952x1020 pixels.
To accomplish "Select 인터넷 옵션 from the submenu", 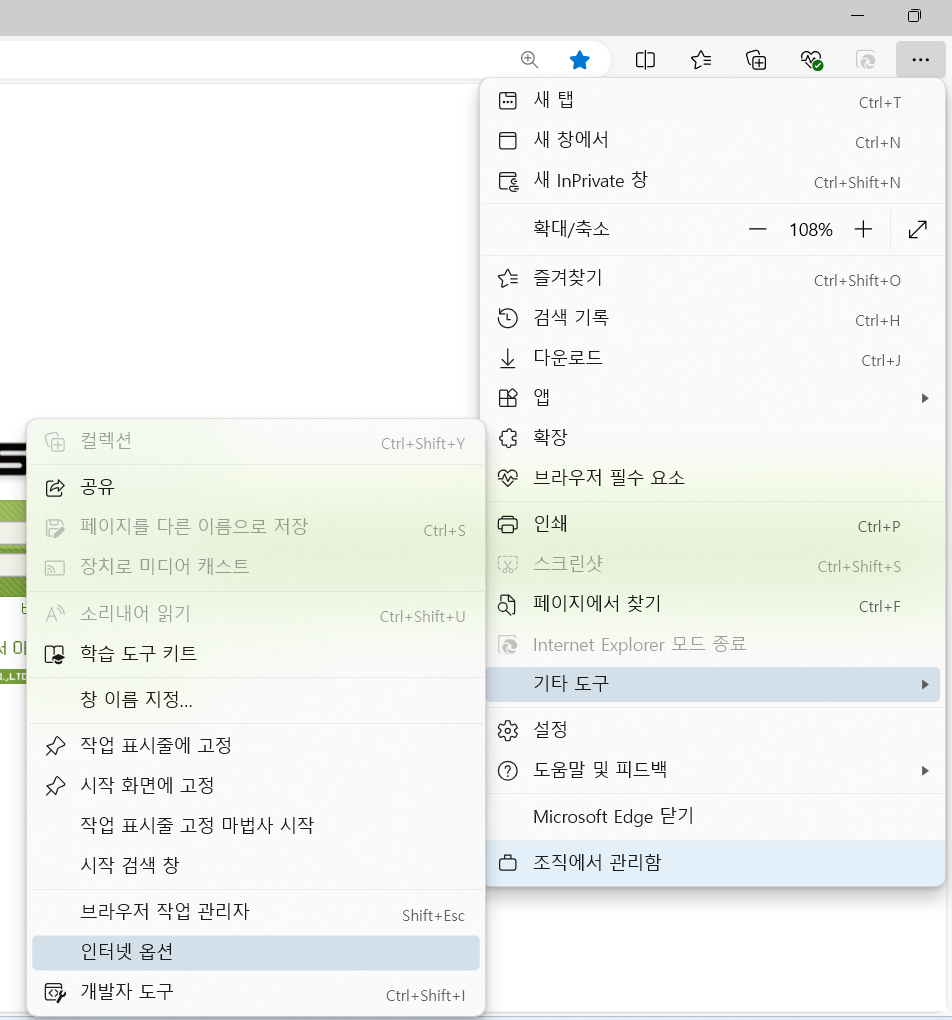I will tap(256, 952).
